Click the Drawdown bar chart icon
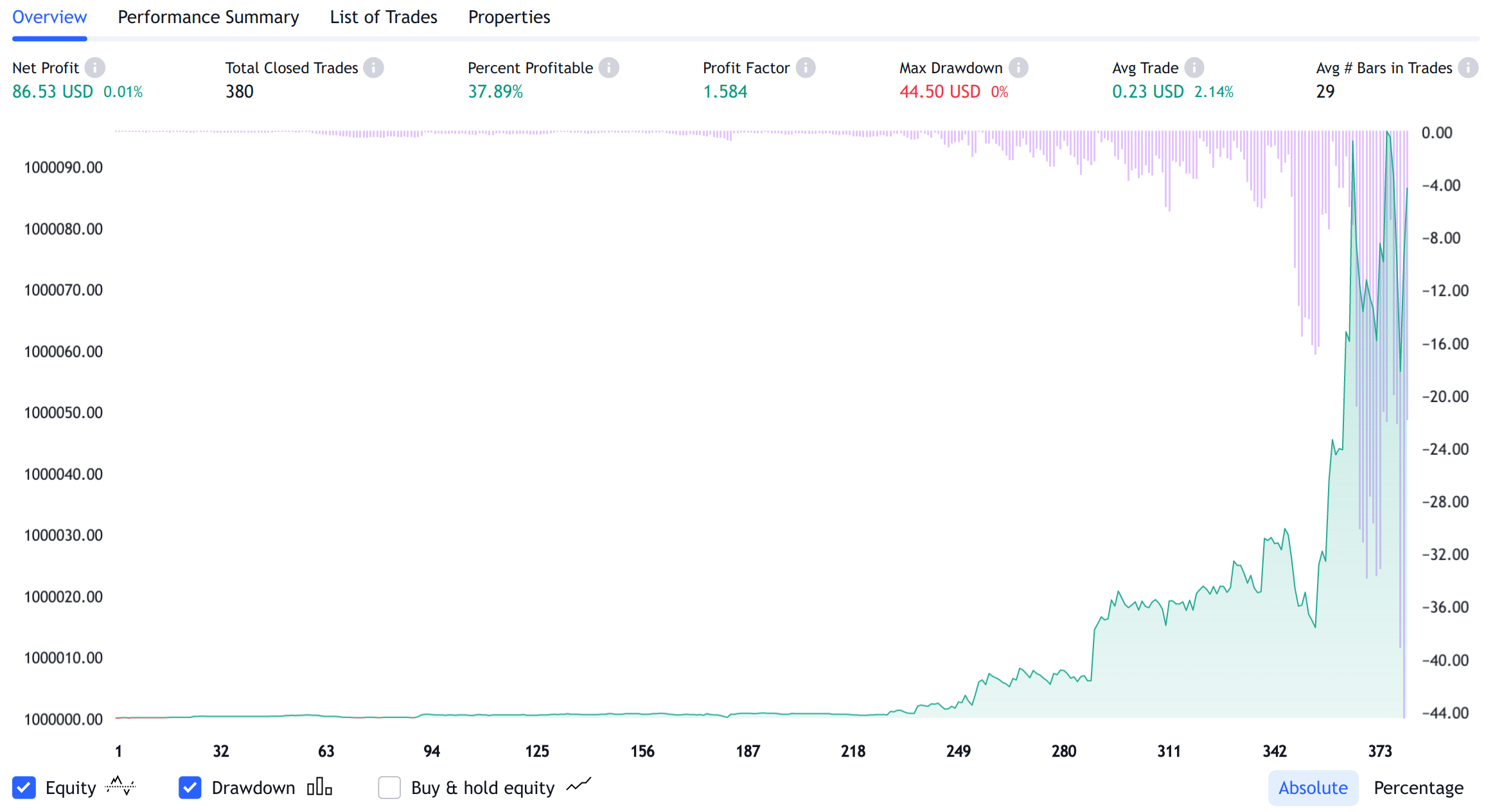Viewport: 1495px width, 812px height. click(x=319, y=787)
